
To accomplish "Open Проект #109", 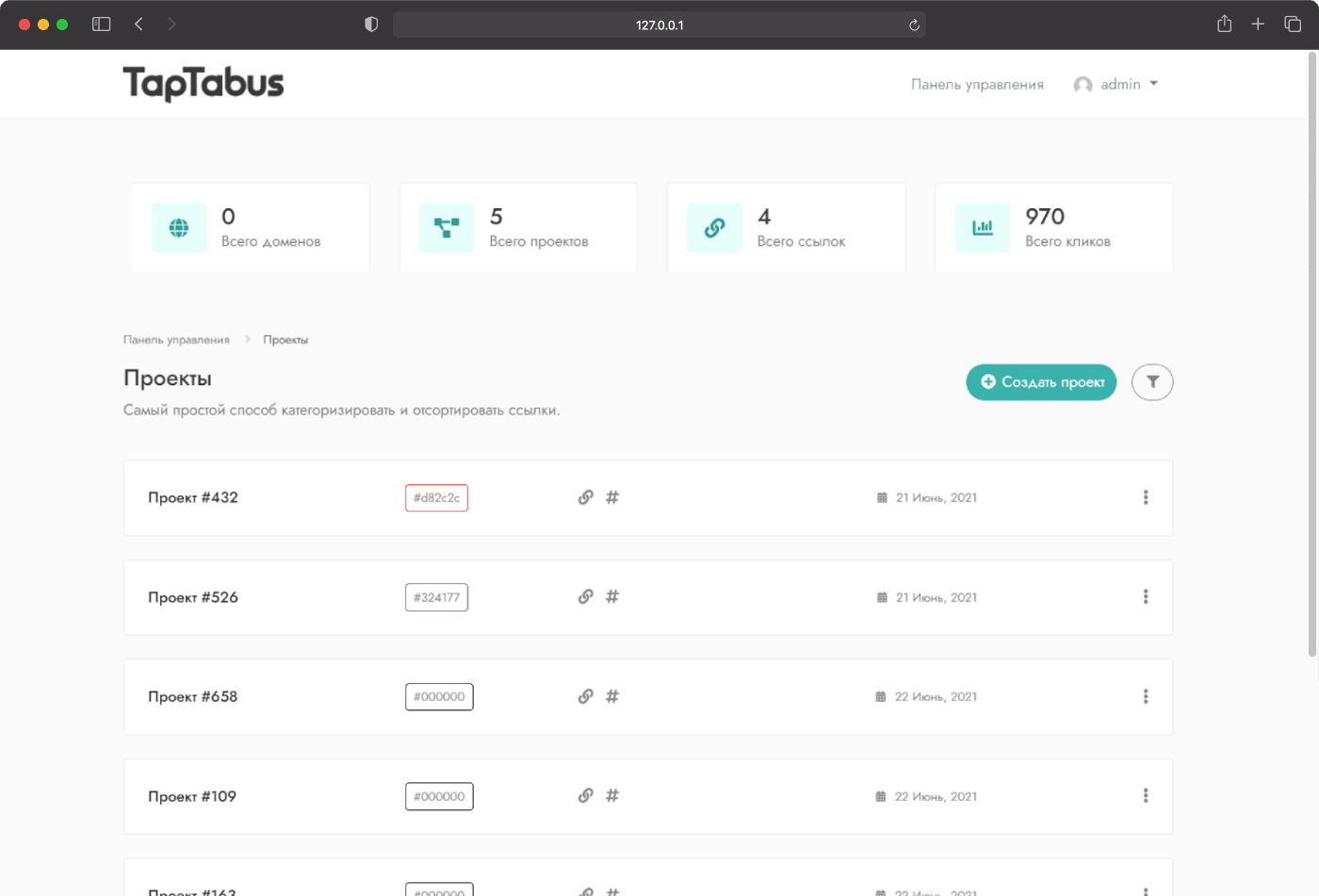I will [192, 796].
